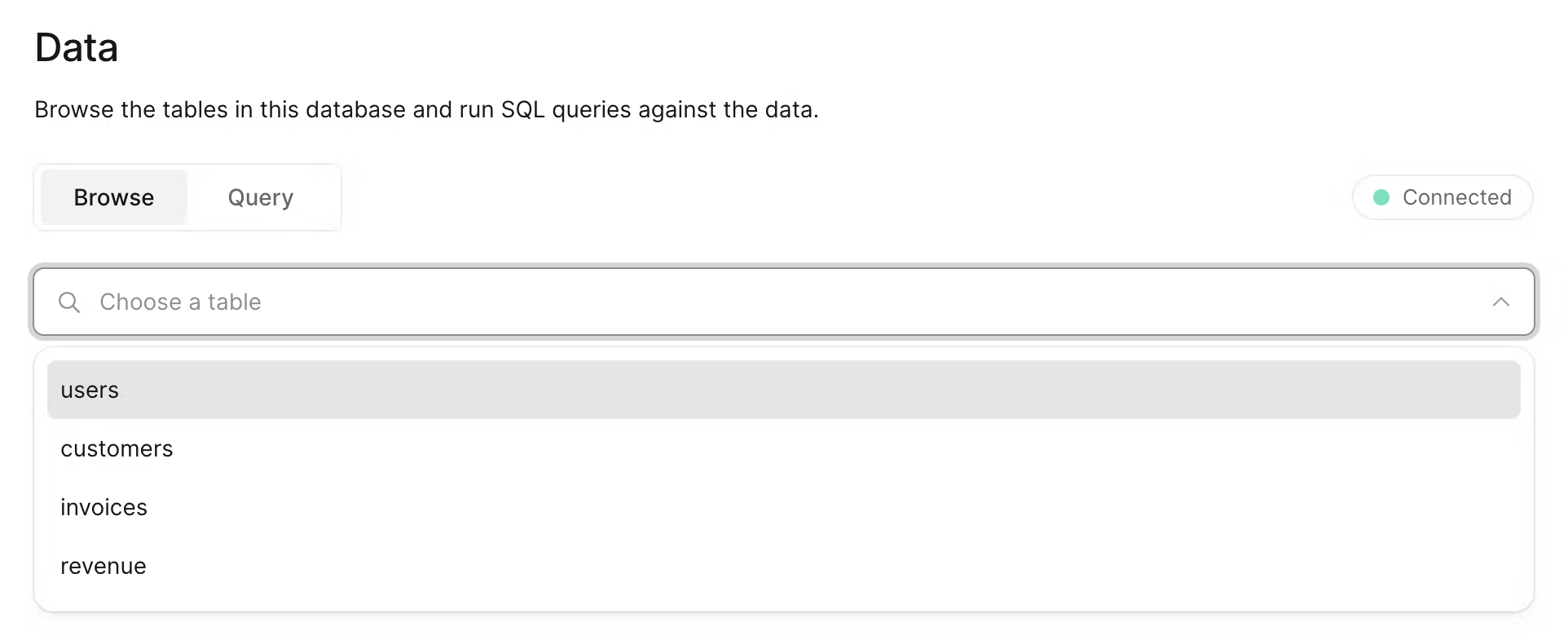Select the users table from the list
Viewport: 1568px width, 644px height.
(90, 390)
